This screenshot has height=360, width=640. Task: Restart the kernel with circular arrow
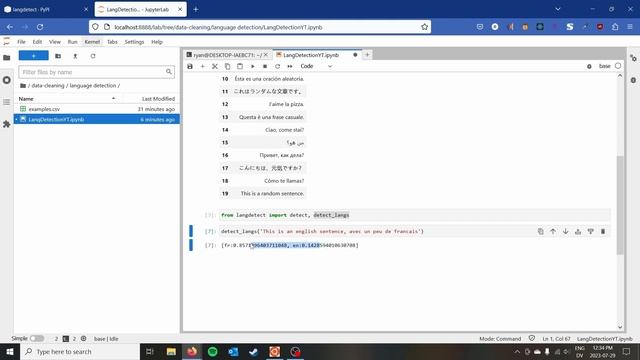278,66
